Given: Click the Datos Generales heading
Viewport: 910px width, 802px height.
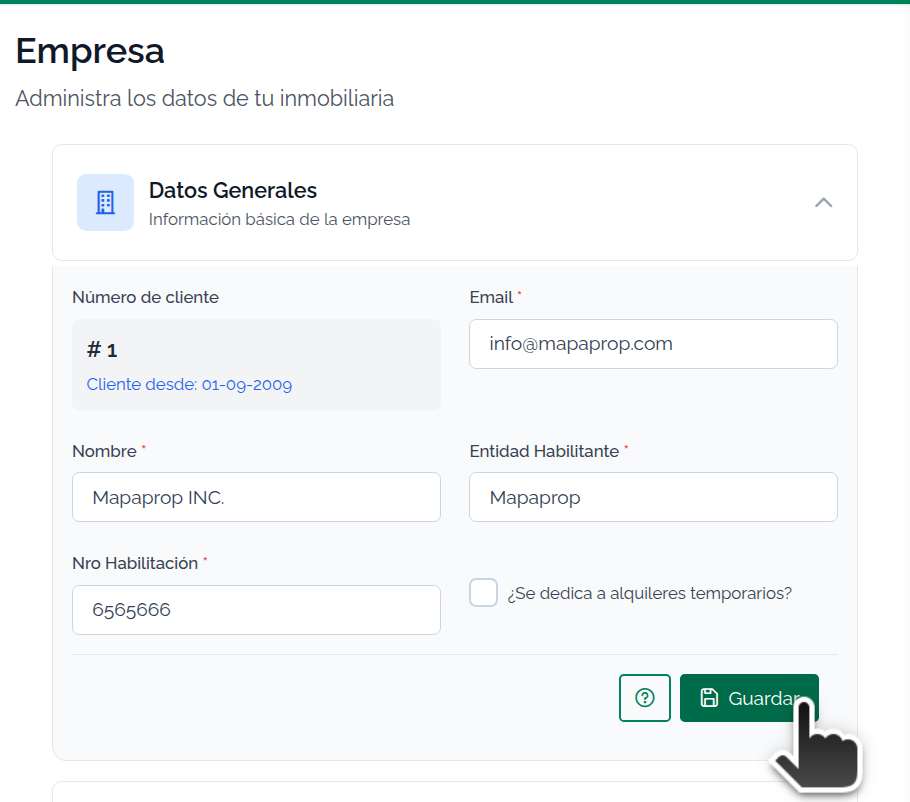Looking at the screenshot, I should (233, 190).
